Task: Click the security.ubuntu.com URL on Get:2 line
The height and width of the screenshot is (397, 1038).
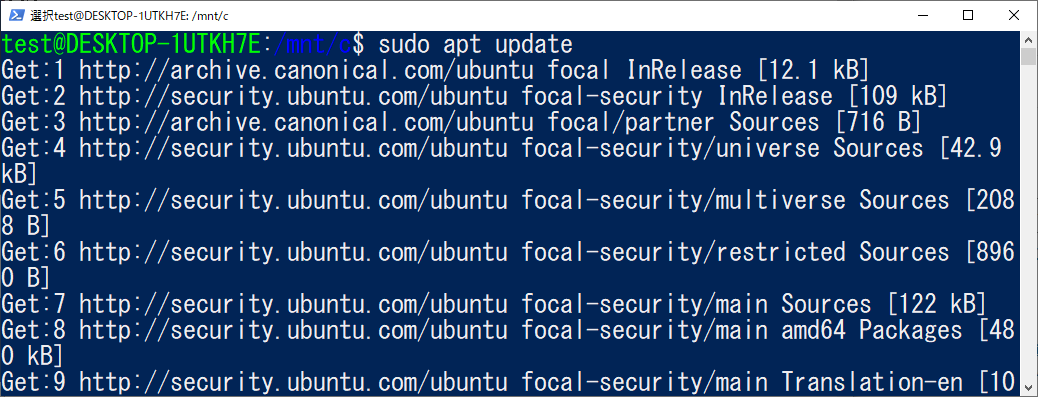Action: (293, 97)
